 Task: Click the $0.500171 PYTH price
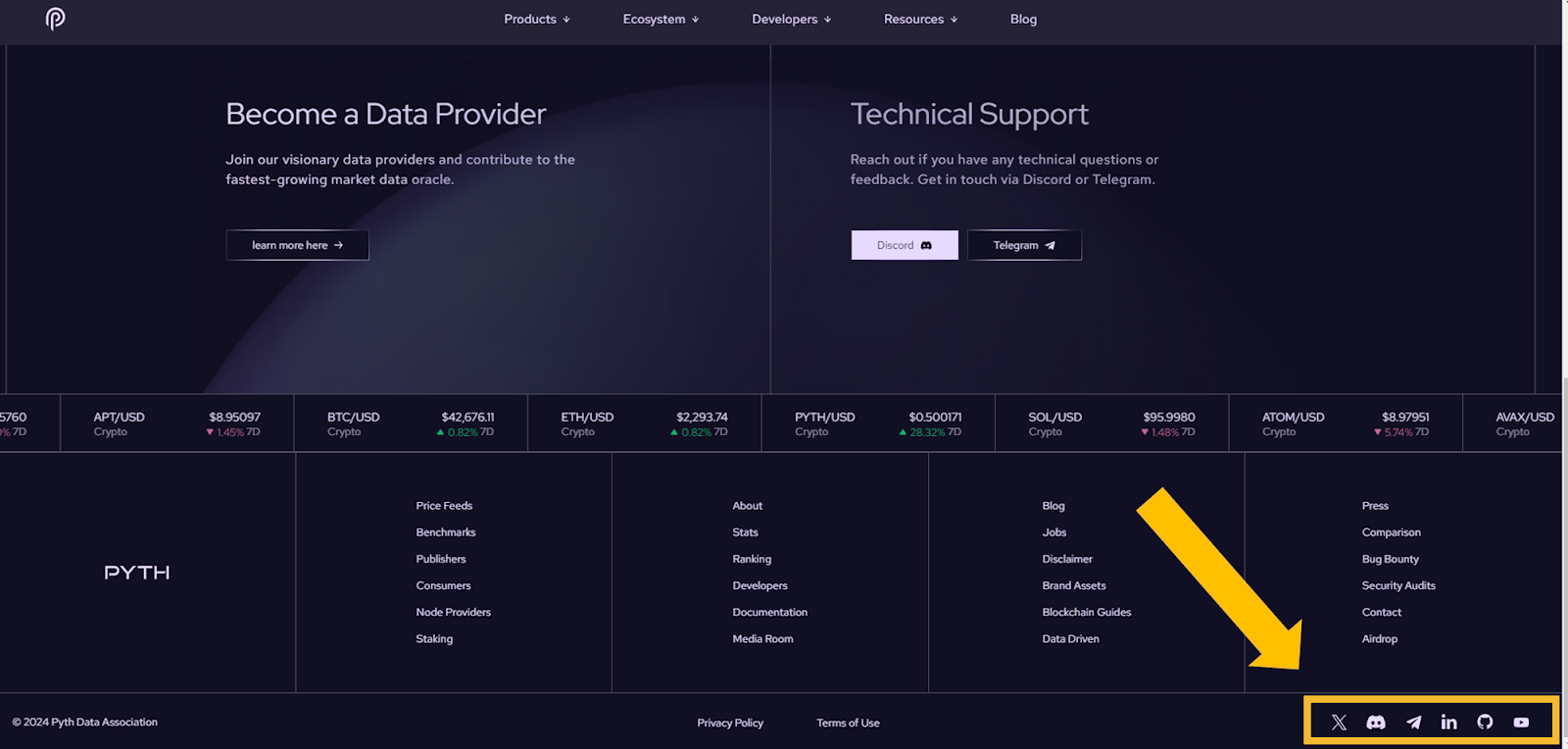pos(935,417)
